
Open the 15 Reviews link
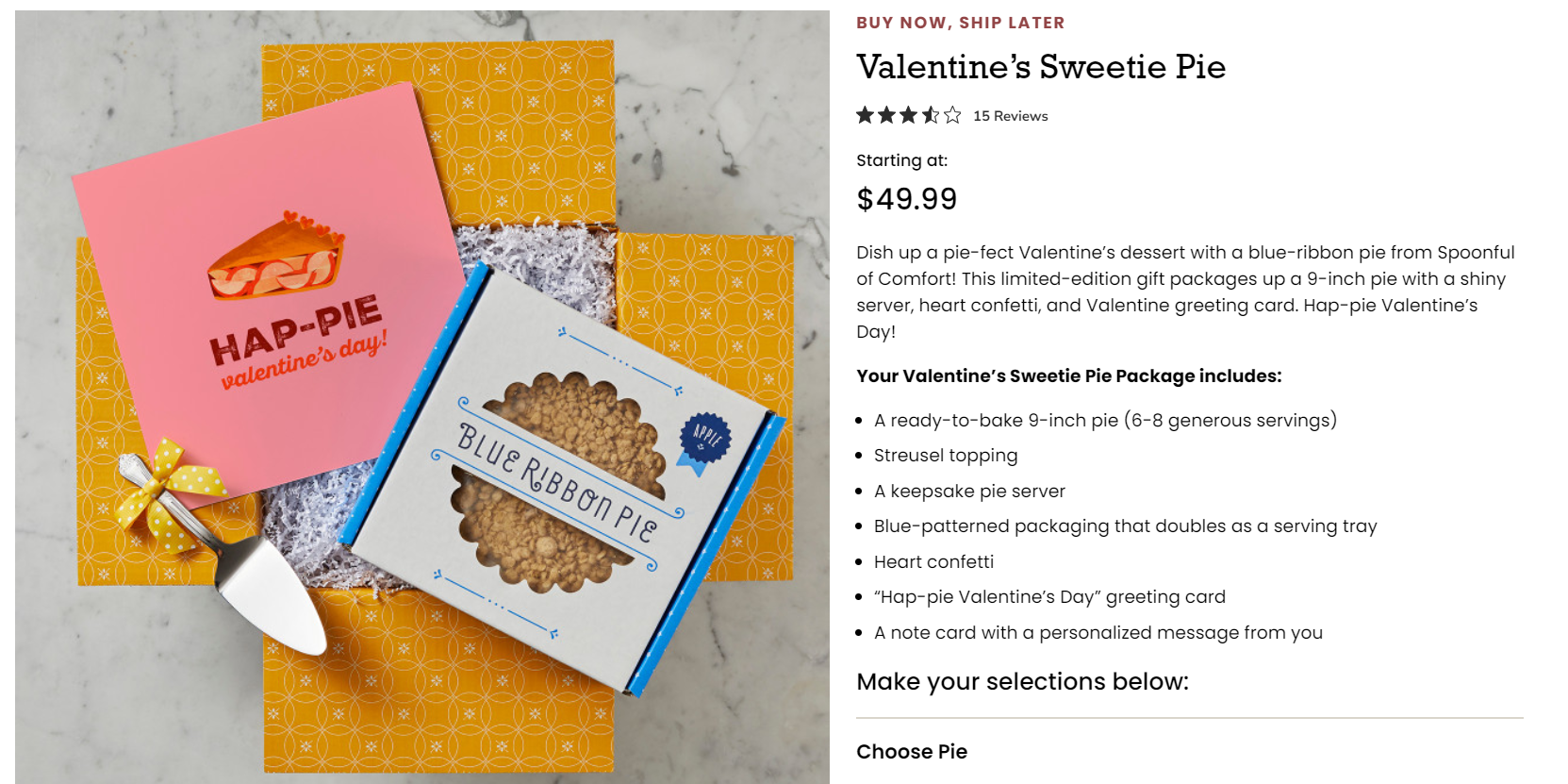pyautogui.click(x=1010, y=116)
